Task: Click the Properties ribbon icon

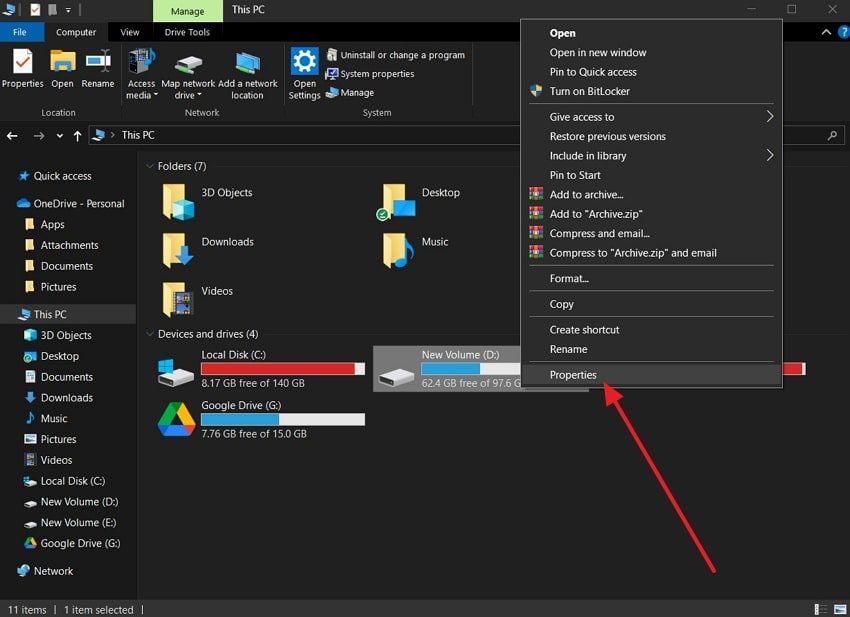Action: [22, 68]
